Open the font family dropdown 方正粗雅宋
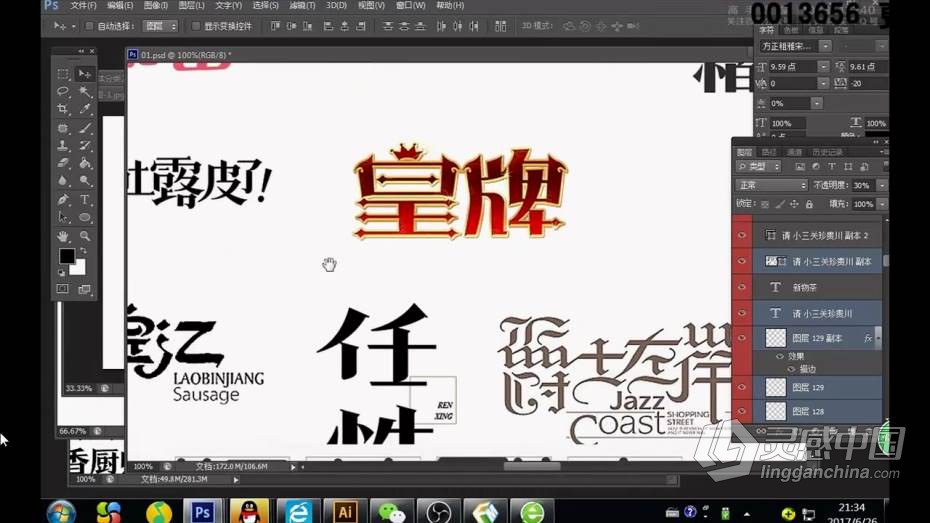Screen dimensions: 930x523 coord(825,46)
